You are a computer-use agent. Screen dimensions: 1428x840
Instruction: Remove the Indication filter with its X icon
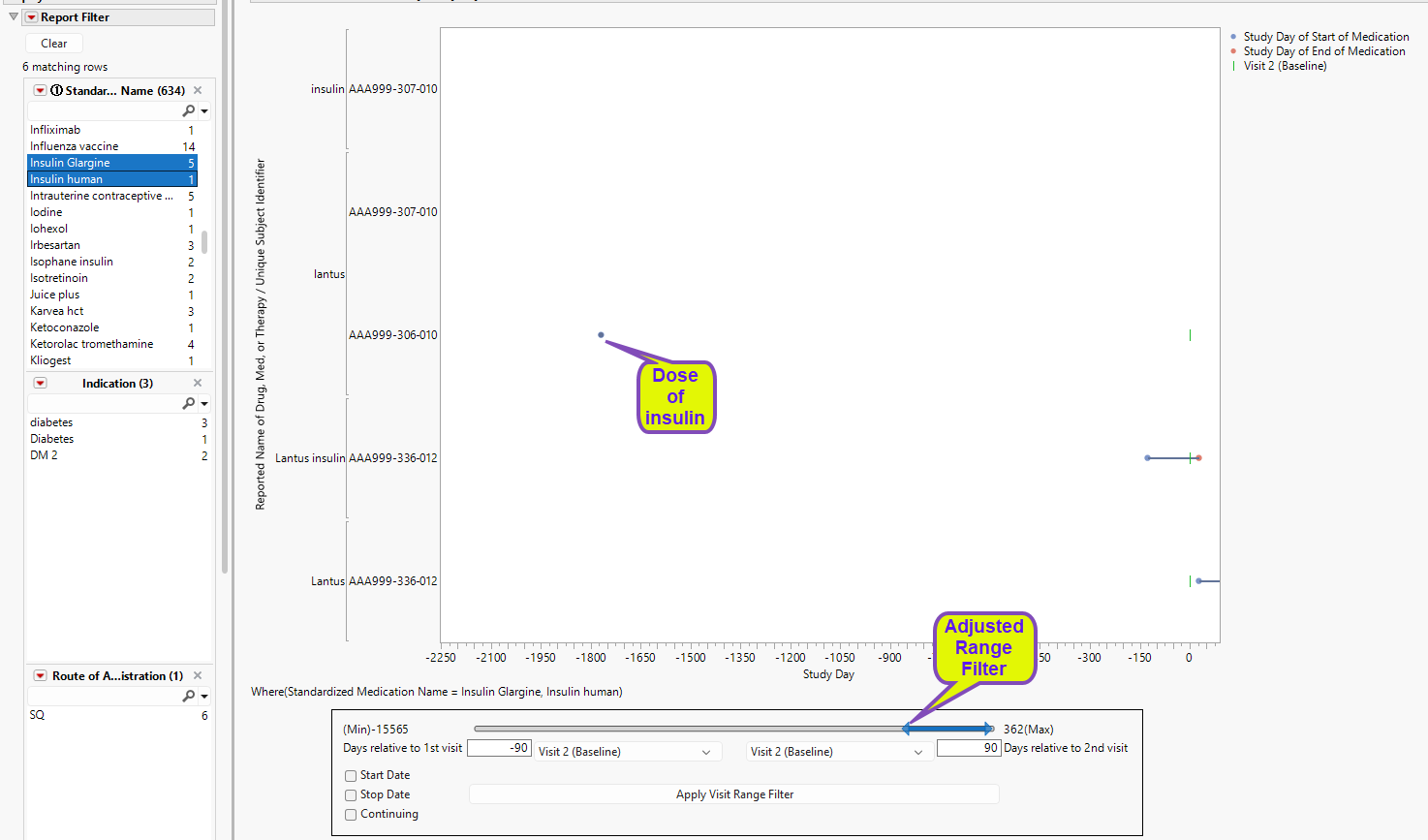tap(198, 383)
